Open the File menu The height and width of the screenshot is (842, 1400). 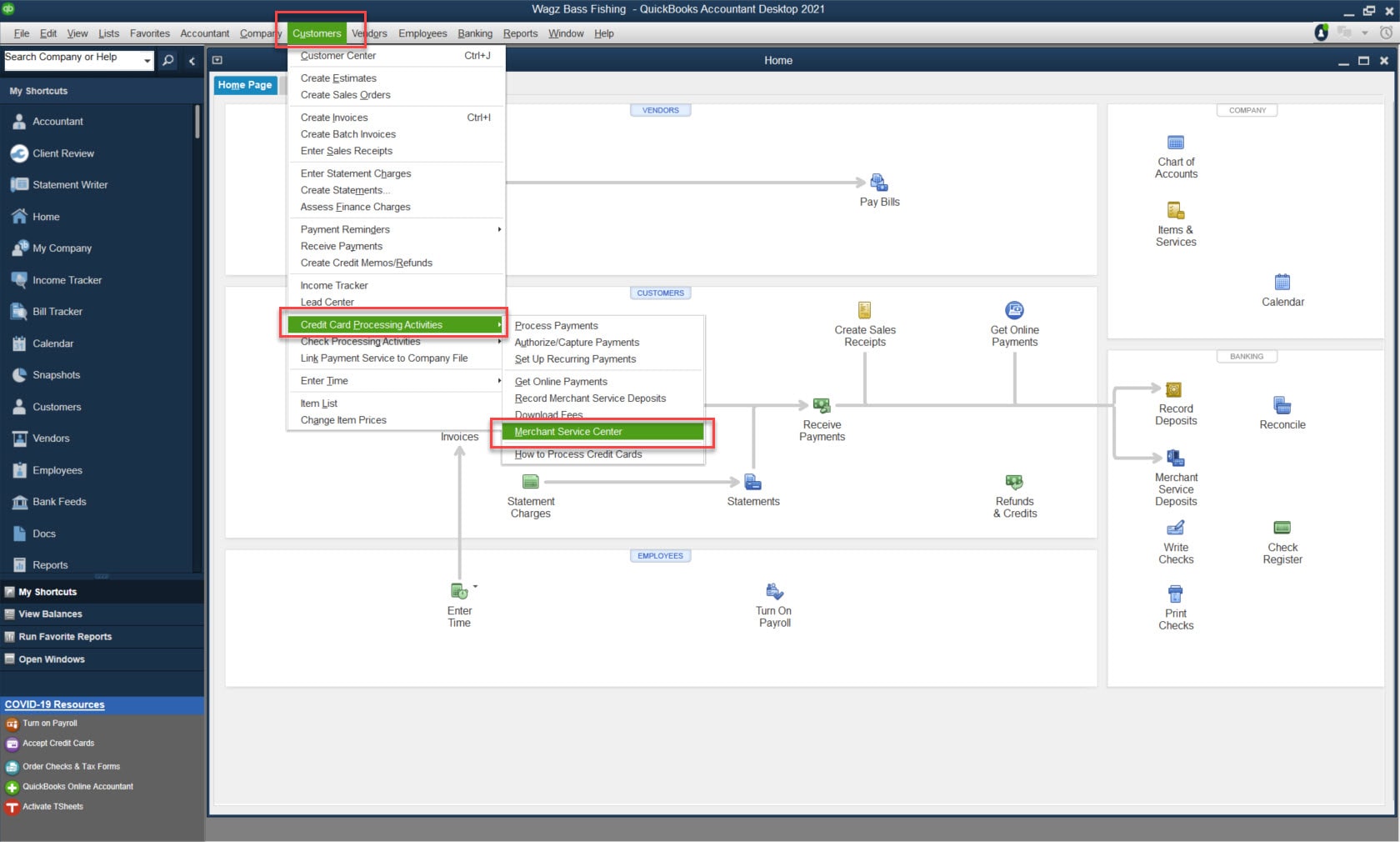[x=22, y=33]
